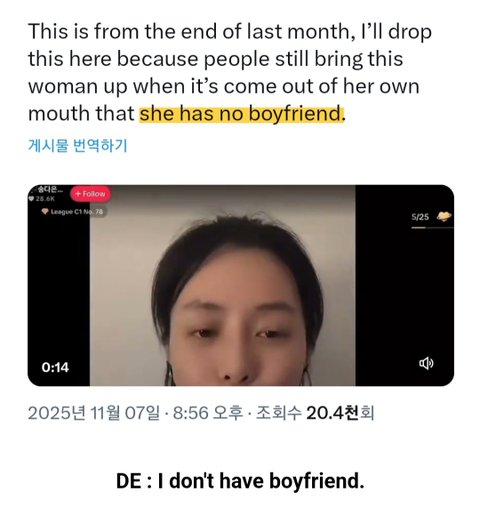Click the 8:56 오후 timestamp
Screen dimensions: 480x524
tap(208, 413)
